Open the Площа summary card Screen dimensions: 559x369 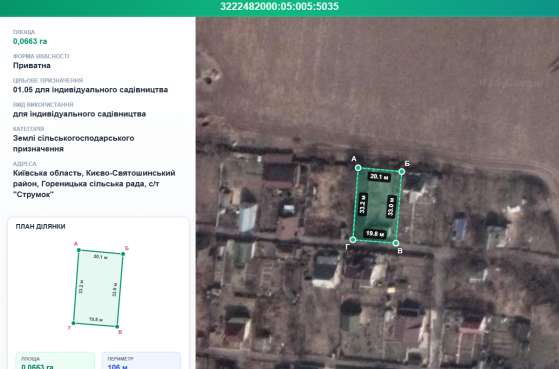(x=55, y=360)
